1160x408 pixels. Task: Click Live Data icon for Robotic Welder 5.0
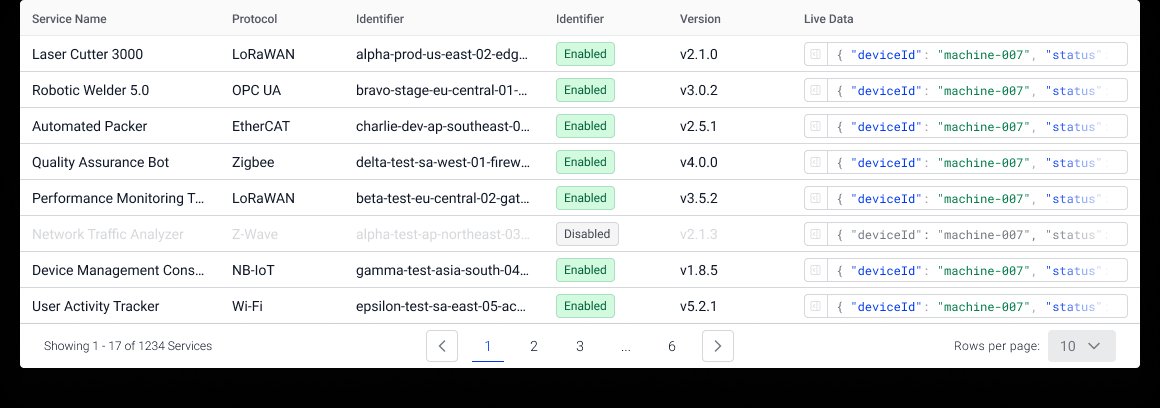816,90
